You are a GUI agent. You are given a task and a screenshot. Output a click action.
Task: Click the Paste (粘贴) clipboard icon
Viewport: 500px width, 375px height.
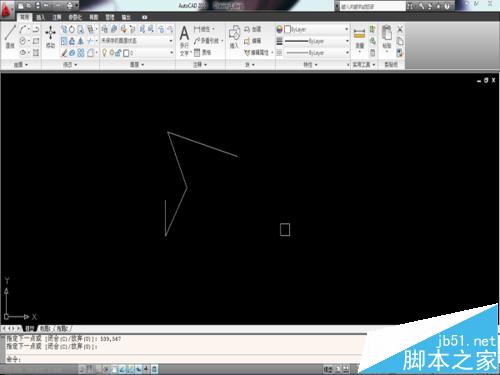[x=387, y=37]
